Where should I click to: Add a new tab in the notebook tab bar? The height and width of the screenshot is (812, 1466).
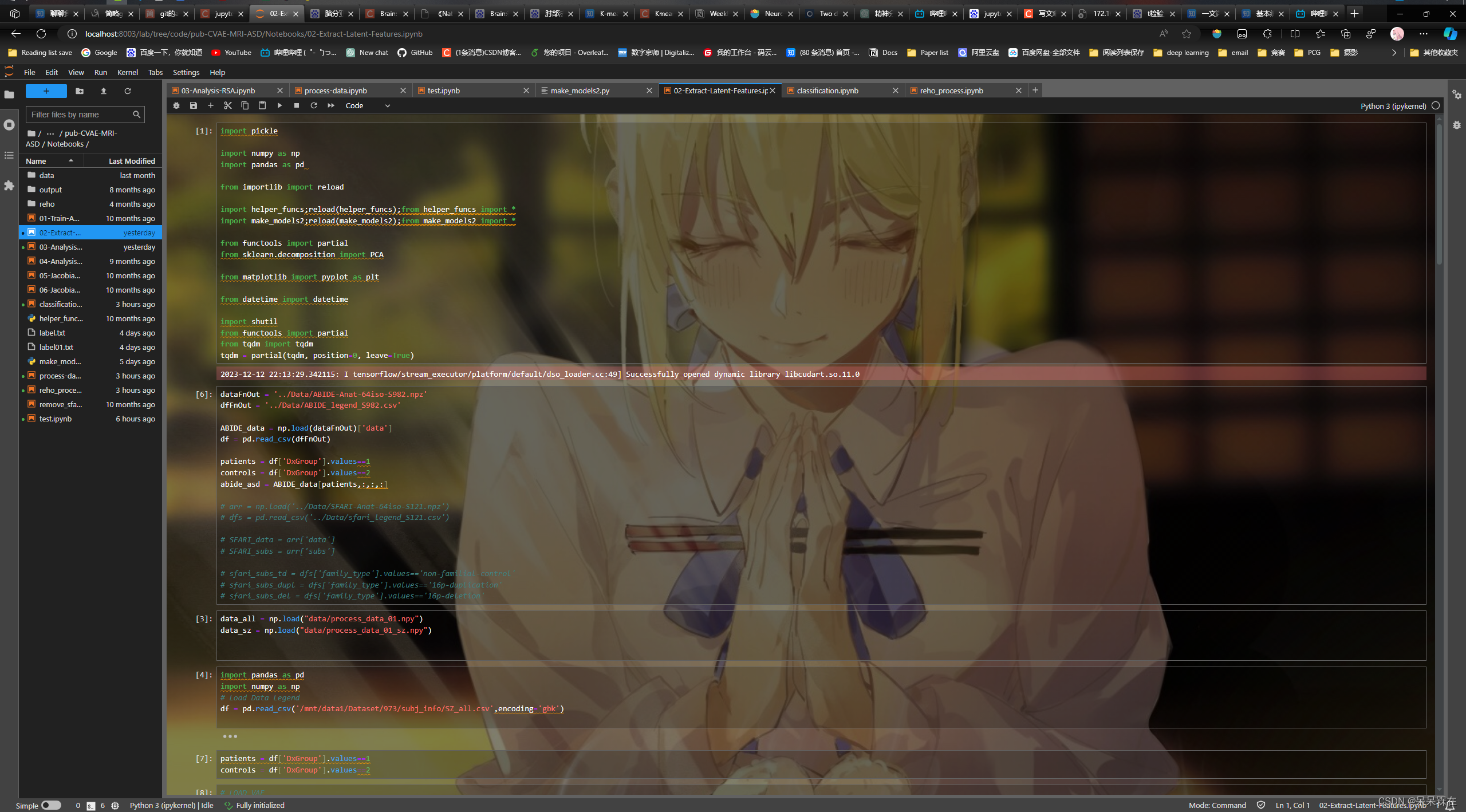pos(1035,90)
